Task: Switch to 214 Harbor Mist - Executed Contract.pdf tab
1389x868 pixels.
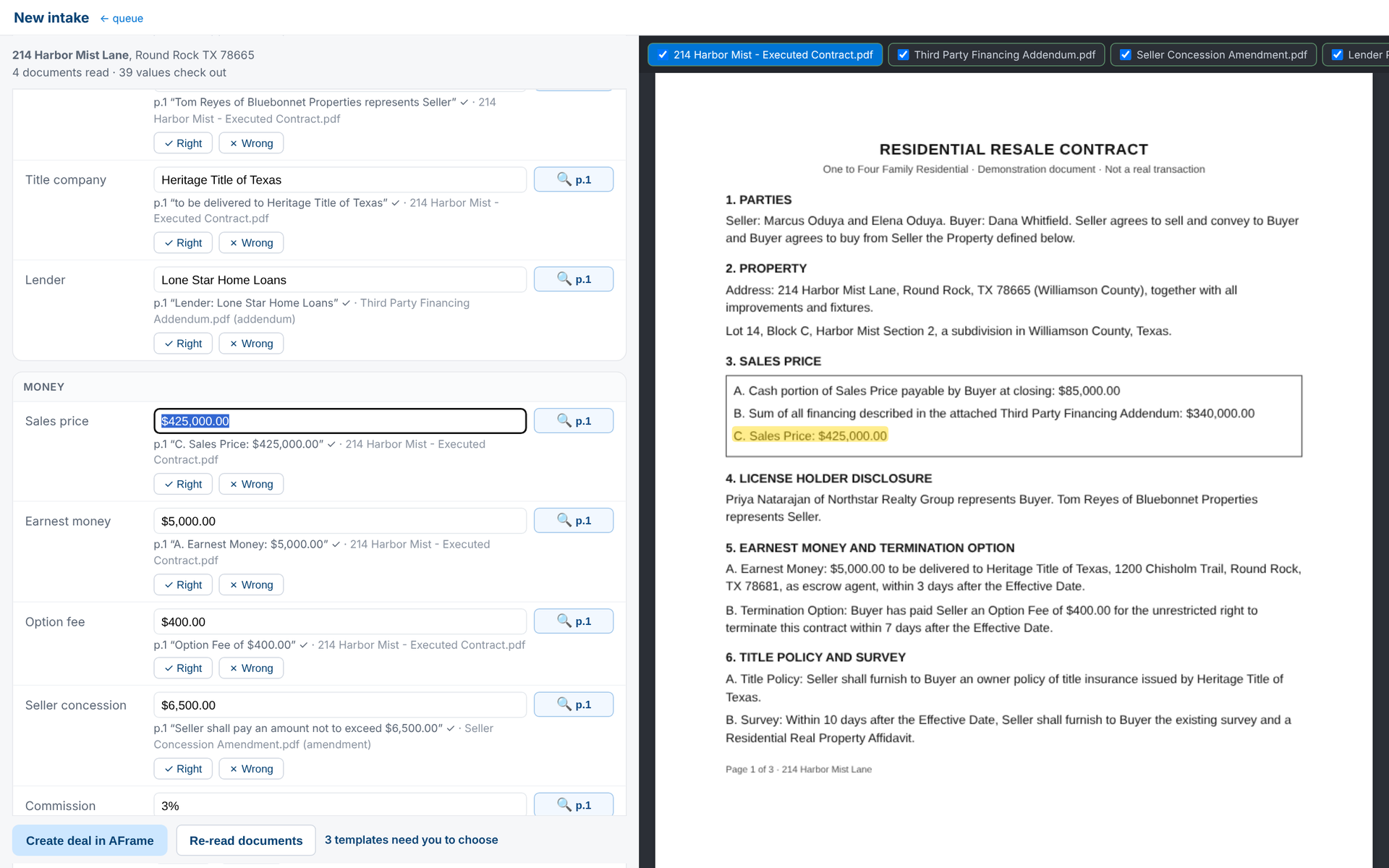Action: (x=765, y=55)
